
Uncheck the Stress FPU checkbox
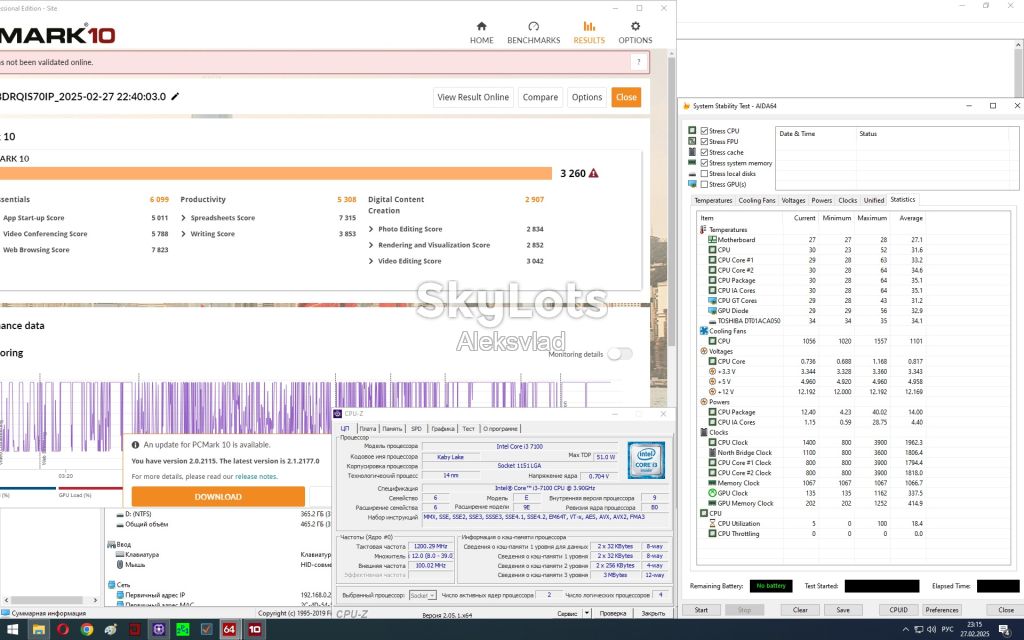pos(704,141)
